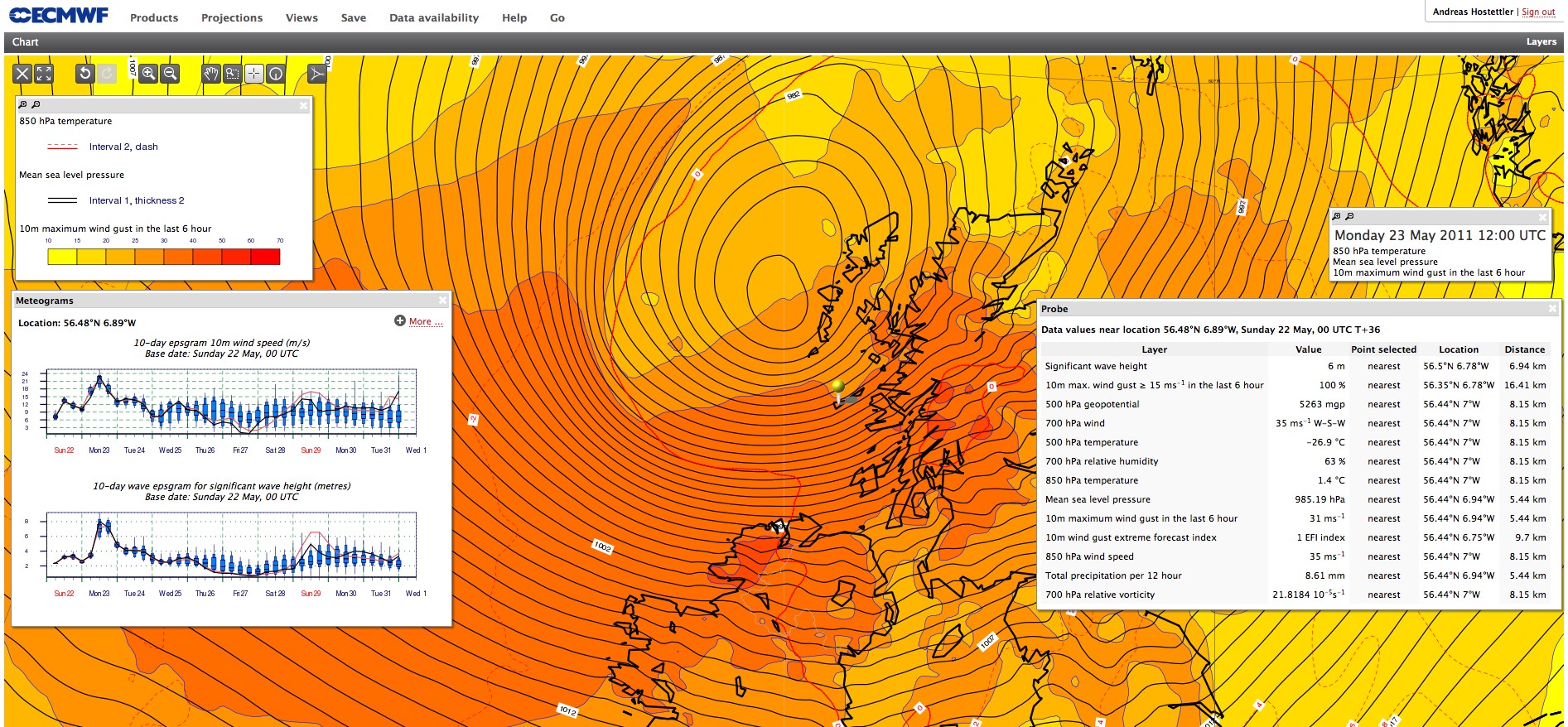Open the Data availability menu
The image size is (1568, 727).
click(x=434, y=17)
